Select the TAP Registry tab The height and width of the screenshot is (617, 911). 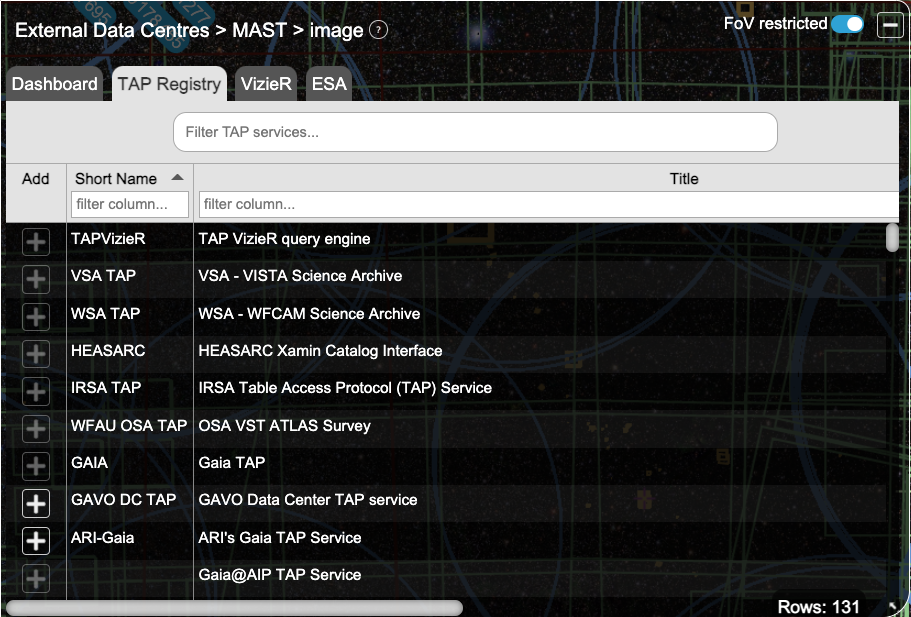pos(169,84)
